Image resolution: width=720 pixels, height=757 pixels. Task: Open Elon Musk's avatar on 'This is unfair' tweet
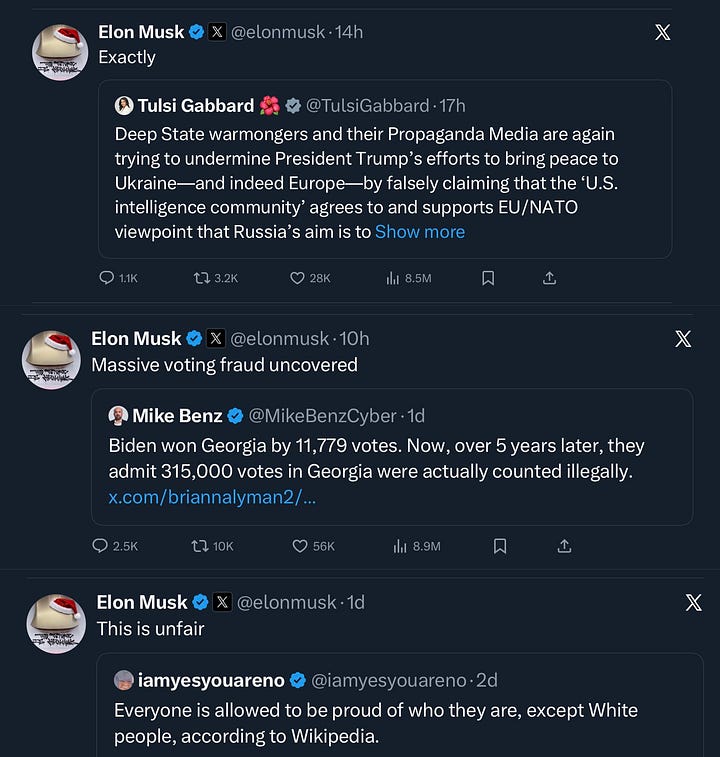click(x=56, y=622)
